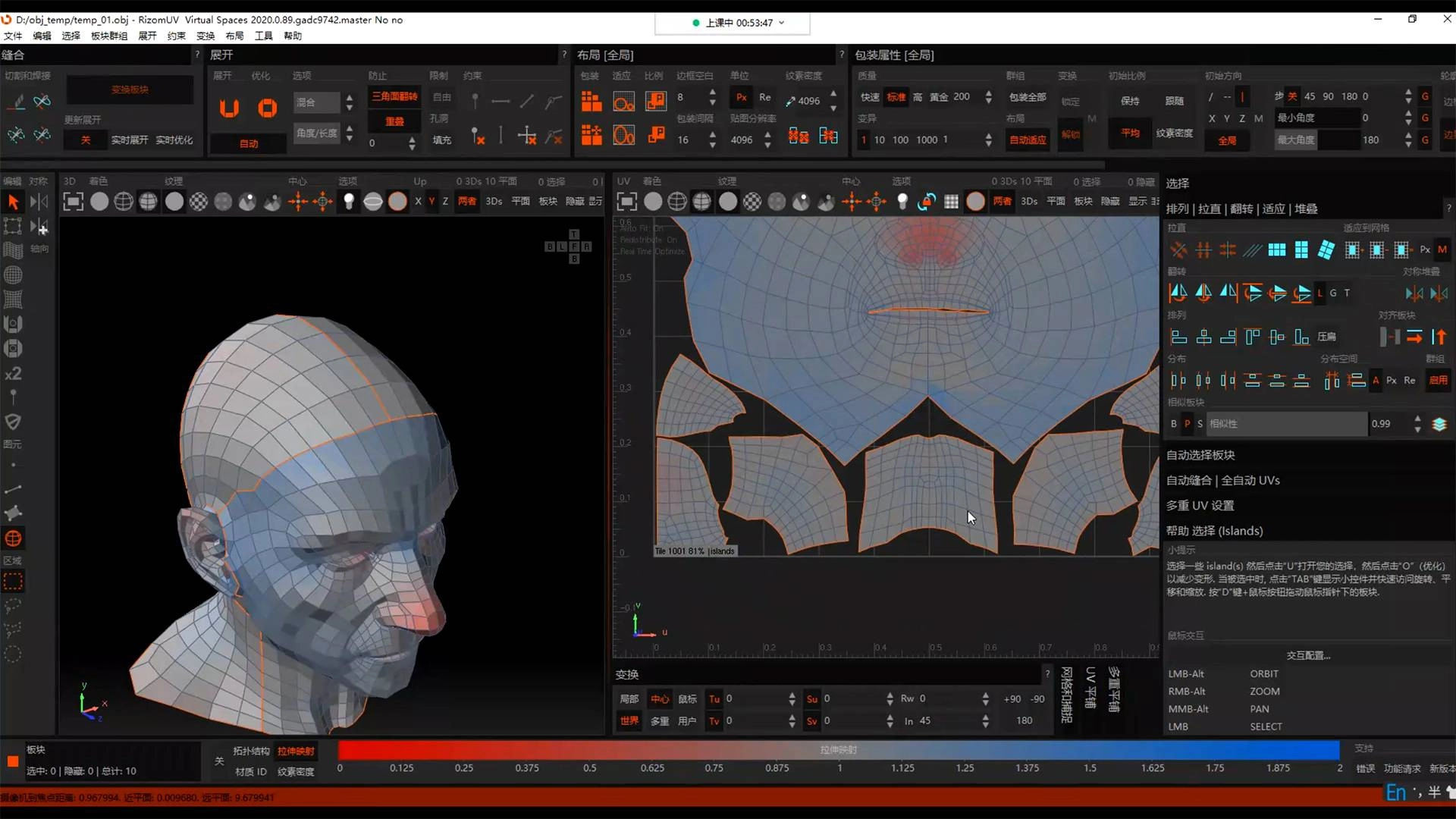
Task: Toggle 启用 in the 群组 section
Action: [x=1438, y=380]
